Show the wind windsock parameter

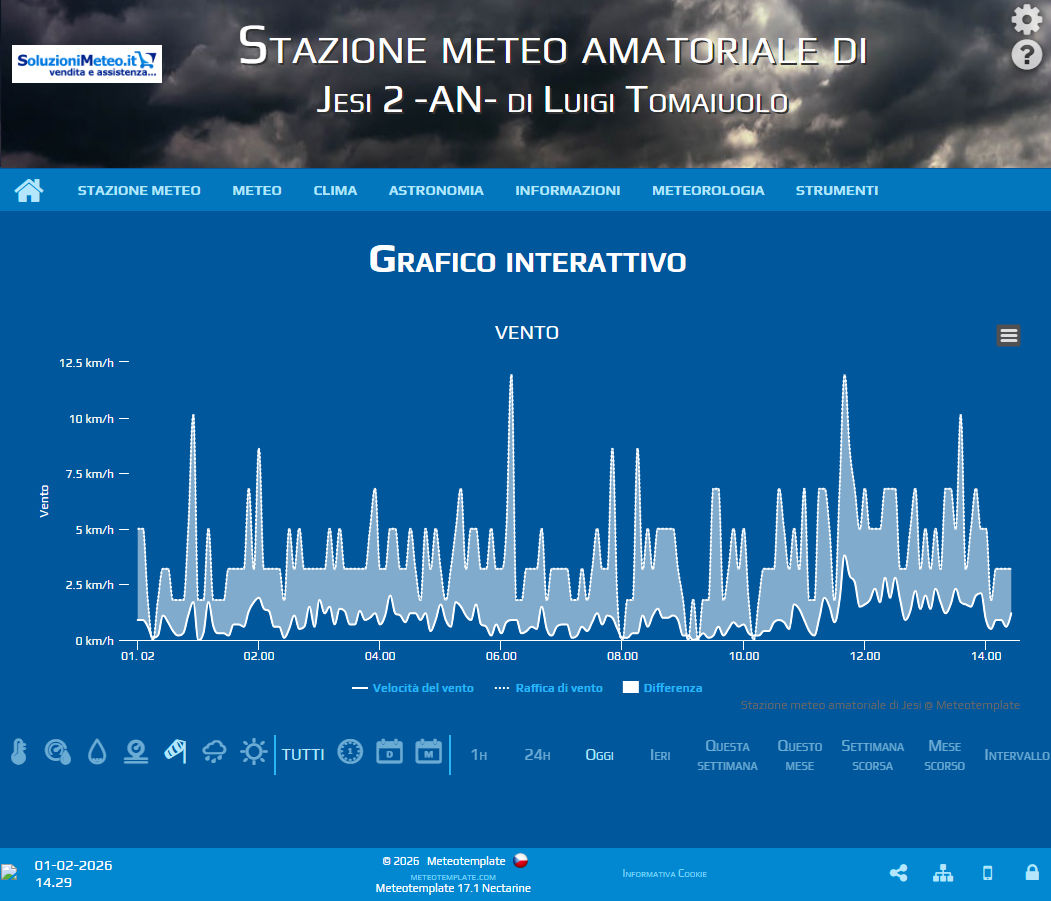pos(175,752)
